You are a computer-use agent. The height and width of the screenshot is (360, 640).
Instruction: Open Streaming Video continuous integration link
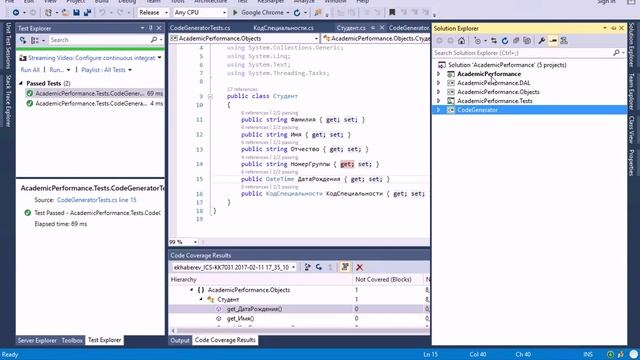click(x=92, y=58)
